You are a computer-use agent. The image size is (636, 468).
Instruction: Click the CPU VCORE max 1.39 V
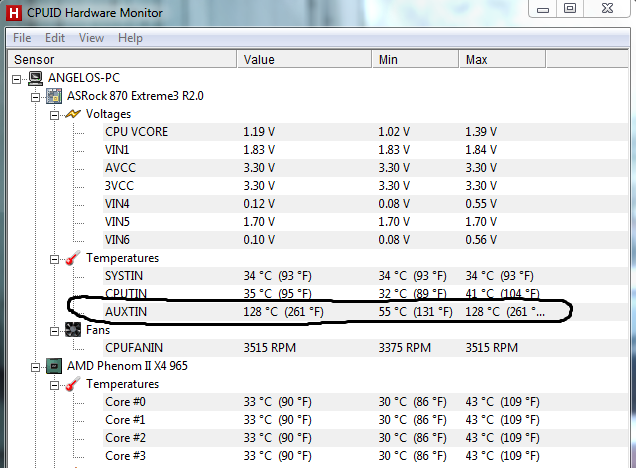[x=481, y=132]
